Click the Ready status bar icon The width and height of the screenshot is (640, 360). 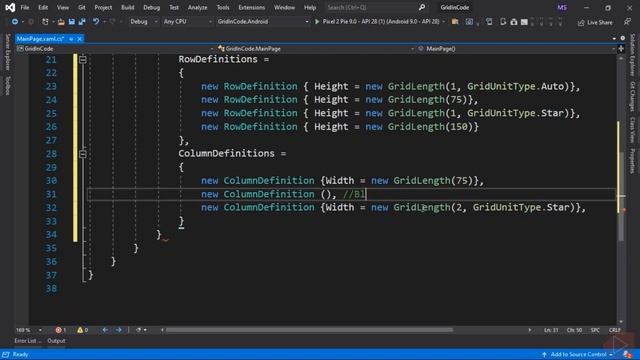6,355
